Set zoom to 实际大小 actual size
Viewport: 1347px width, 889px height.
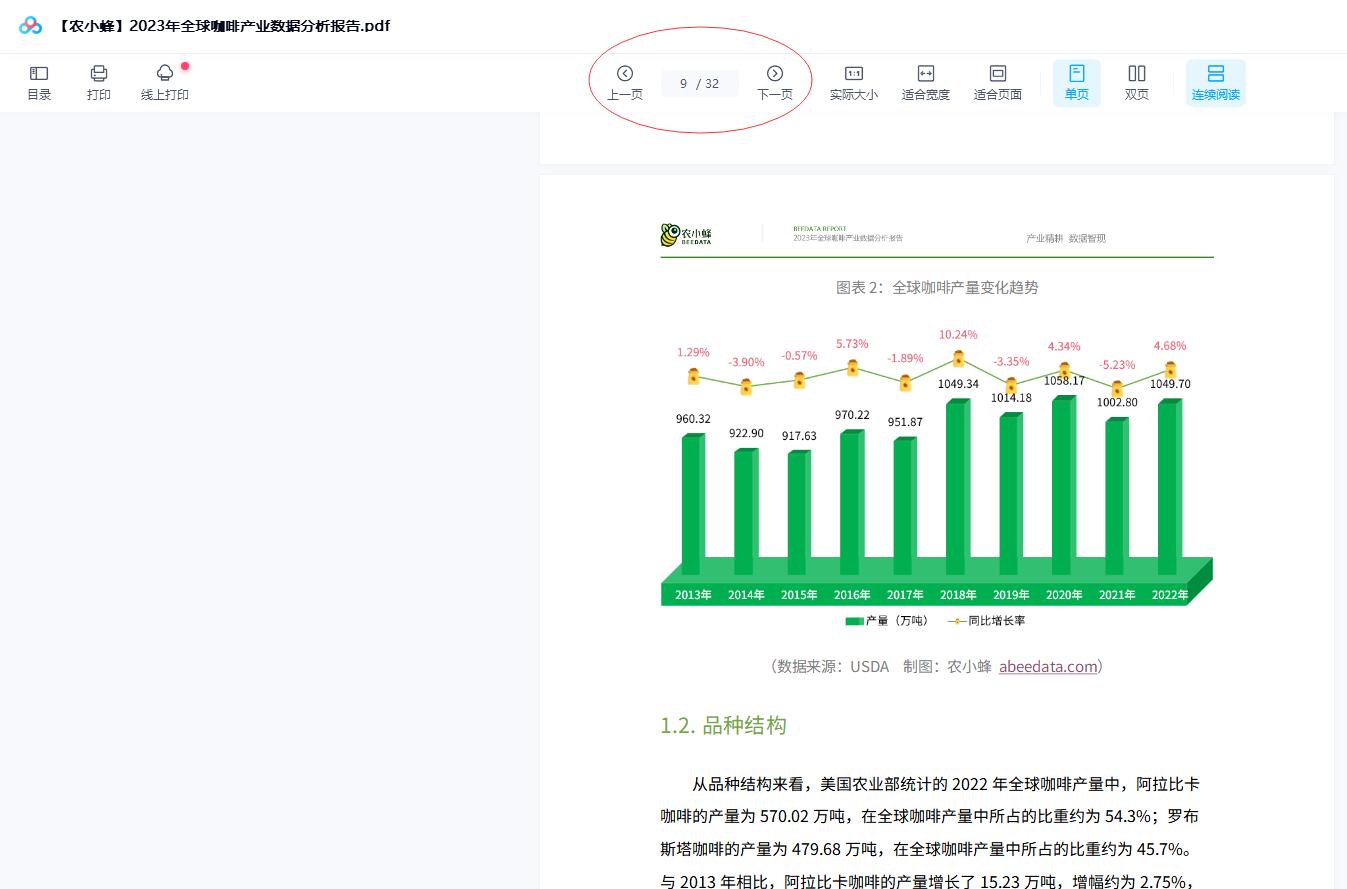coord(853,81)
